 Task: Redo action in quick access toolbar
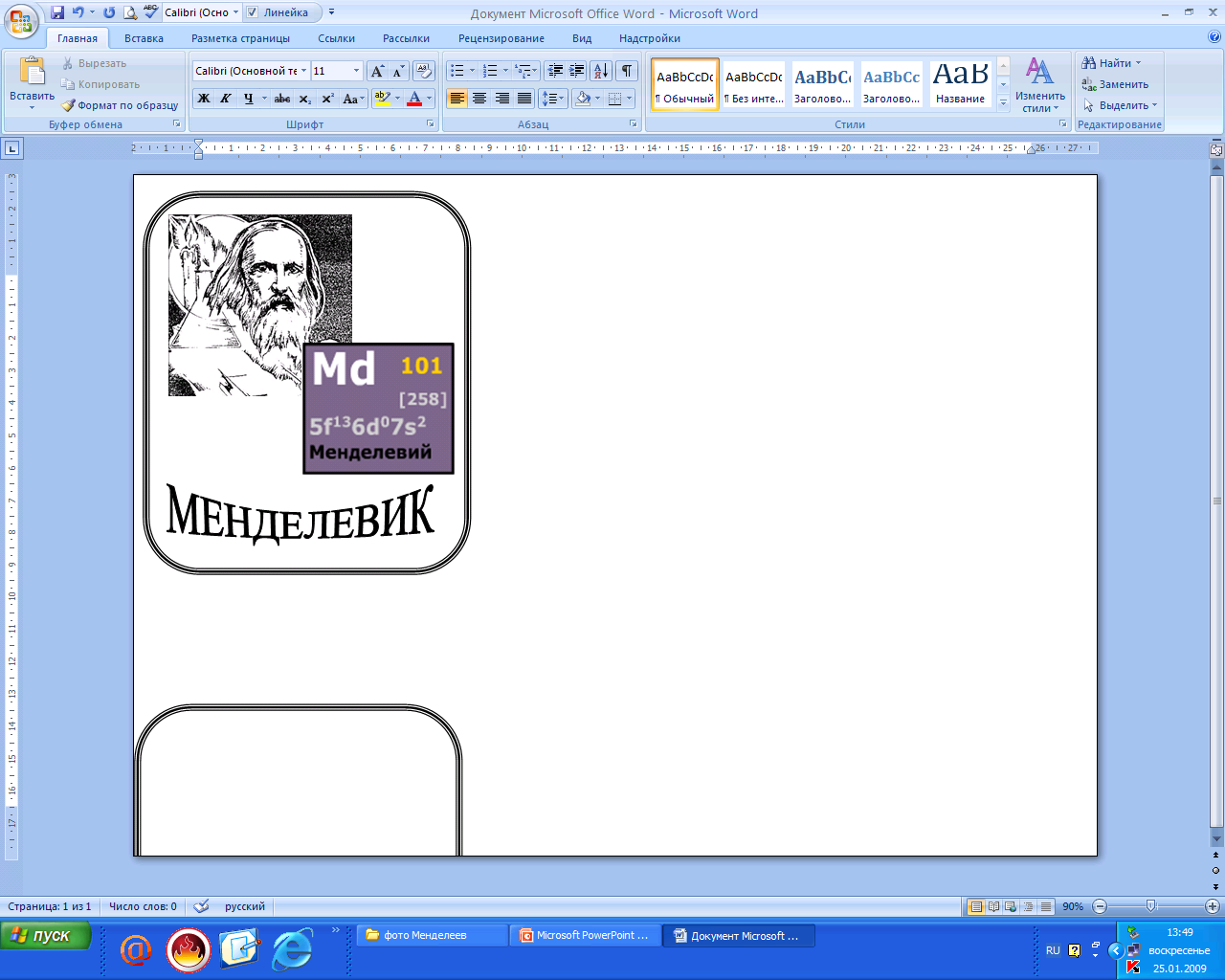coord(108,12)
